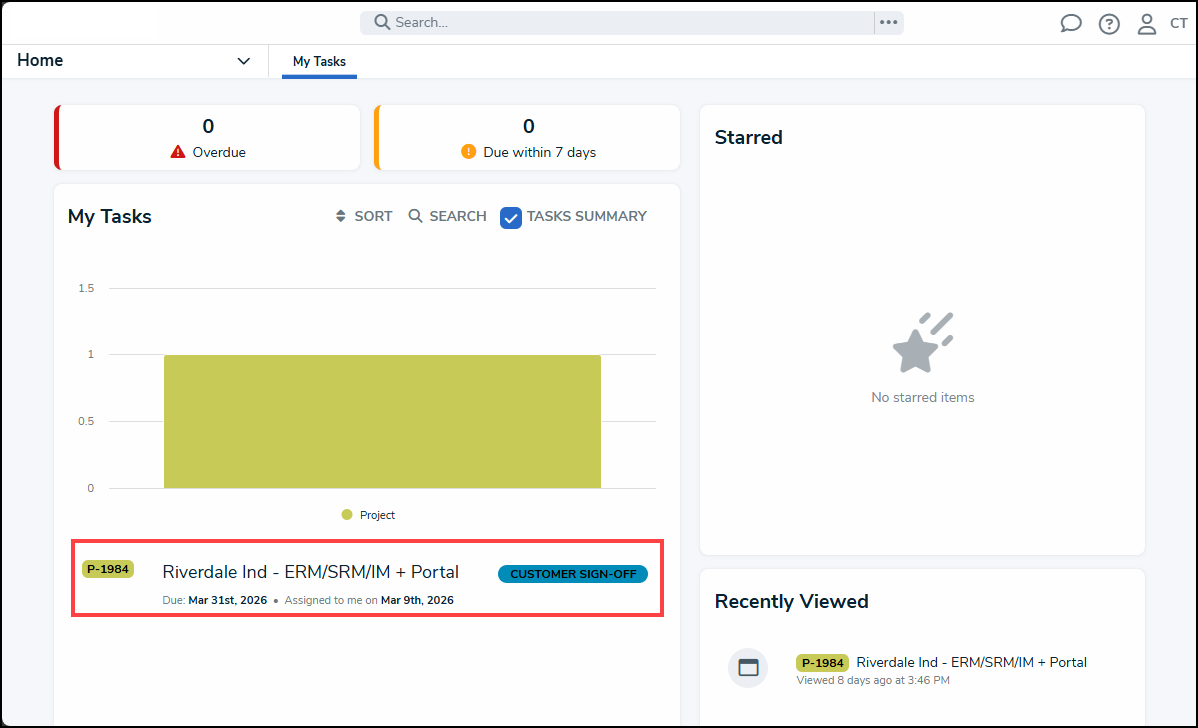The width and height of the screenshot is (1198, 728).
Task: Click the Project legend color dot
Action: point(347,515)
